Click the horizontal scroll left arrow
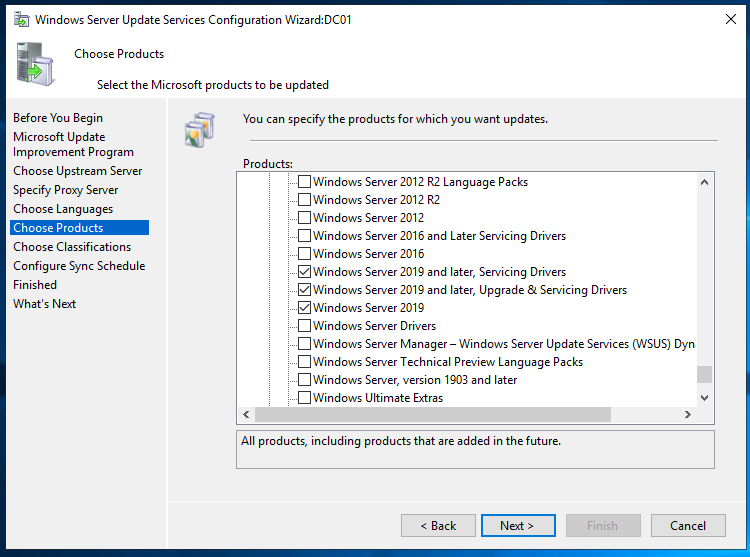The width and height of the screenshot is (750, 557). 246,415
